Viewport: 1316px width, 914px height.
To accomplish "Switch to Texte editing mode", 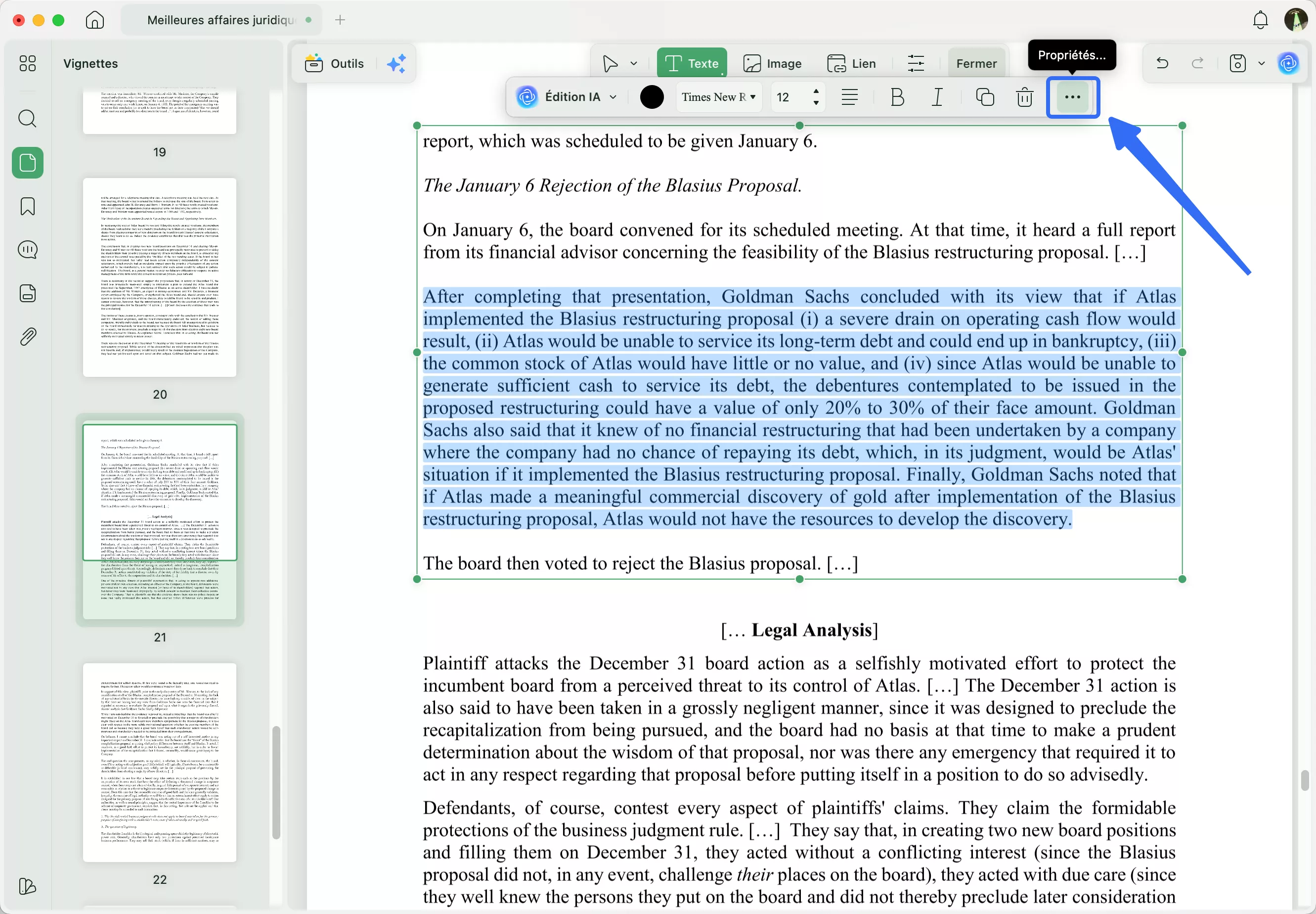I will (692, 64).
